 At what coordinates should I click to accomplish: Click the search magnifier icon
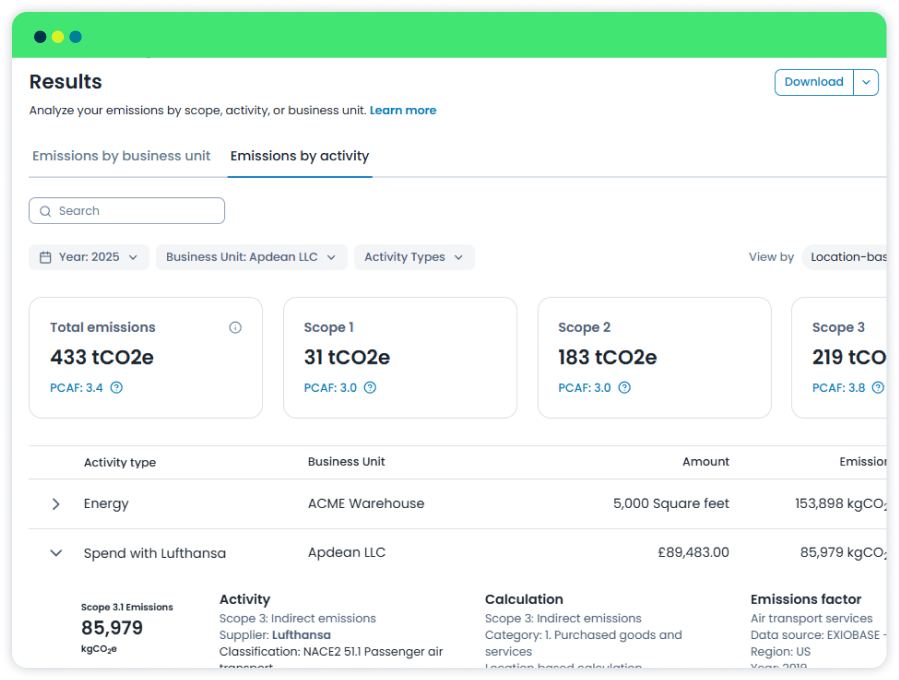(x=45, y=211)
